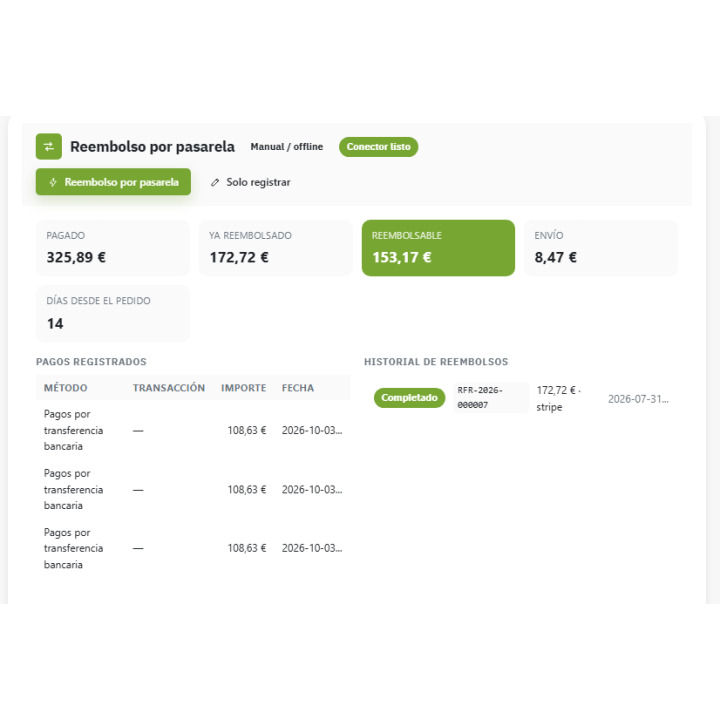Click the 'Historial de reembolsos' section title
Image resolution: width=720 pixels, height=720 pixels.
436,362
